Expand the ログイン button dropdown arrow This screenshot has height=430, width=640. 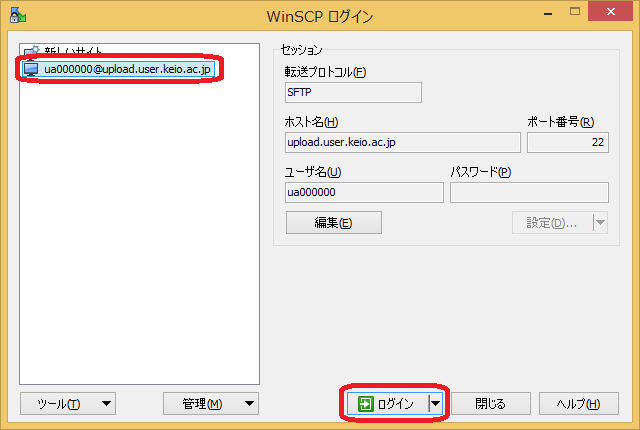(435, 404)
